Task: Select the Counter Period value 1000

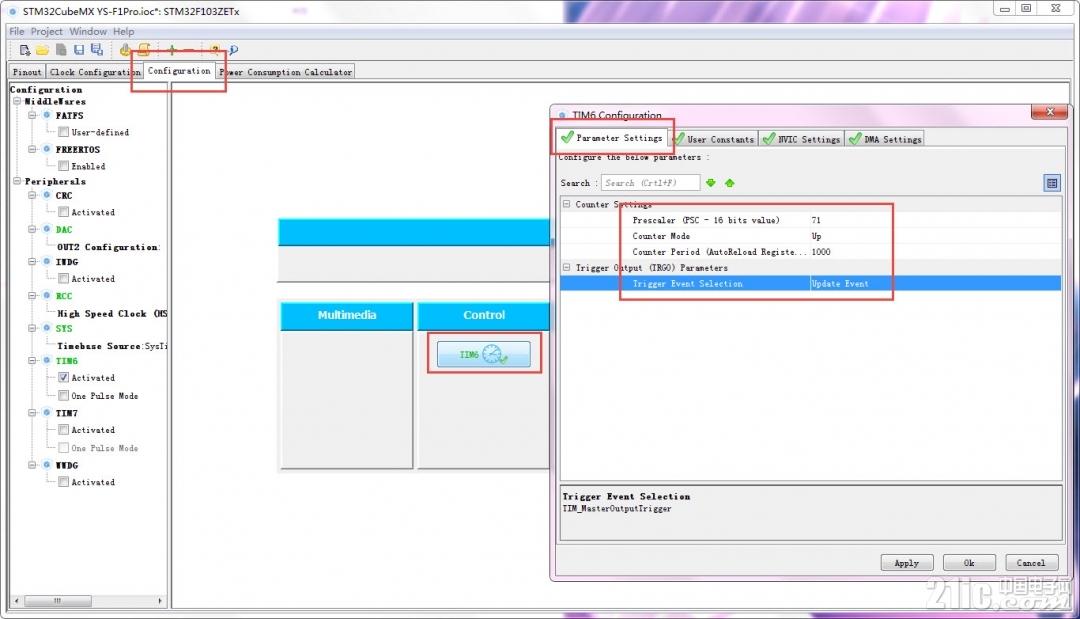Action: [x=935, y=252]
